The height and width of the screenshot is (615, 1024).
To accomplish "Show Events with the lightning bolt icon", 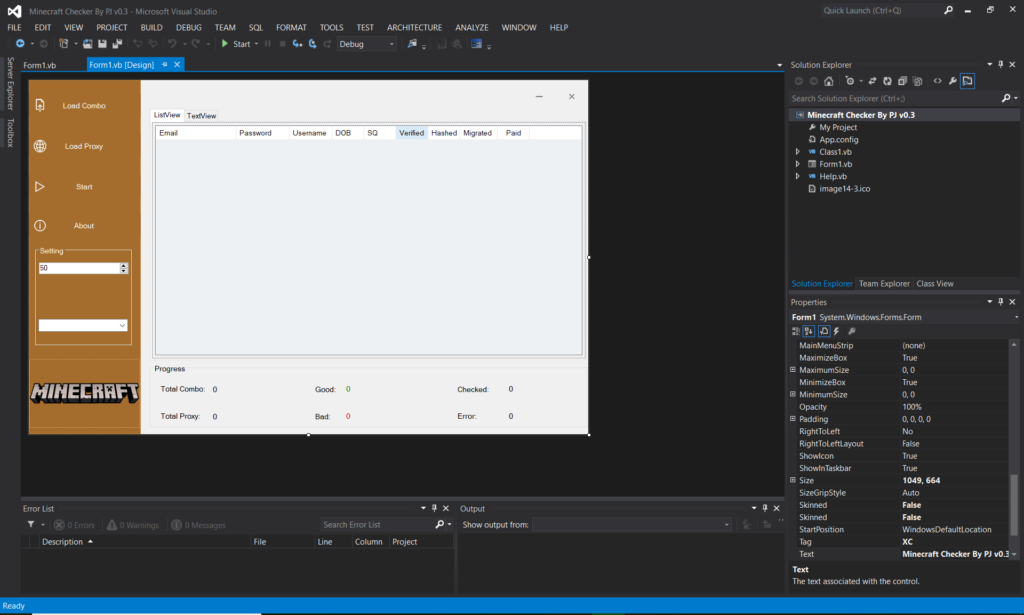I will pos(837,331).
